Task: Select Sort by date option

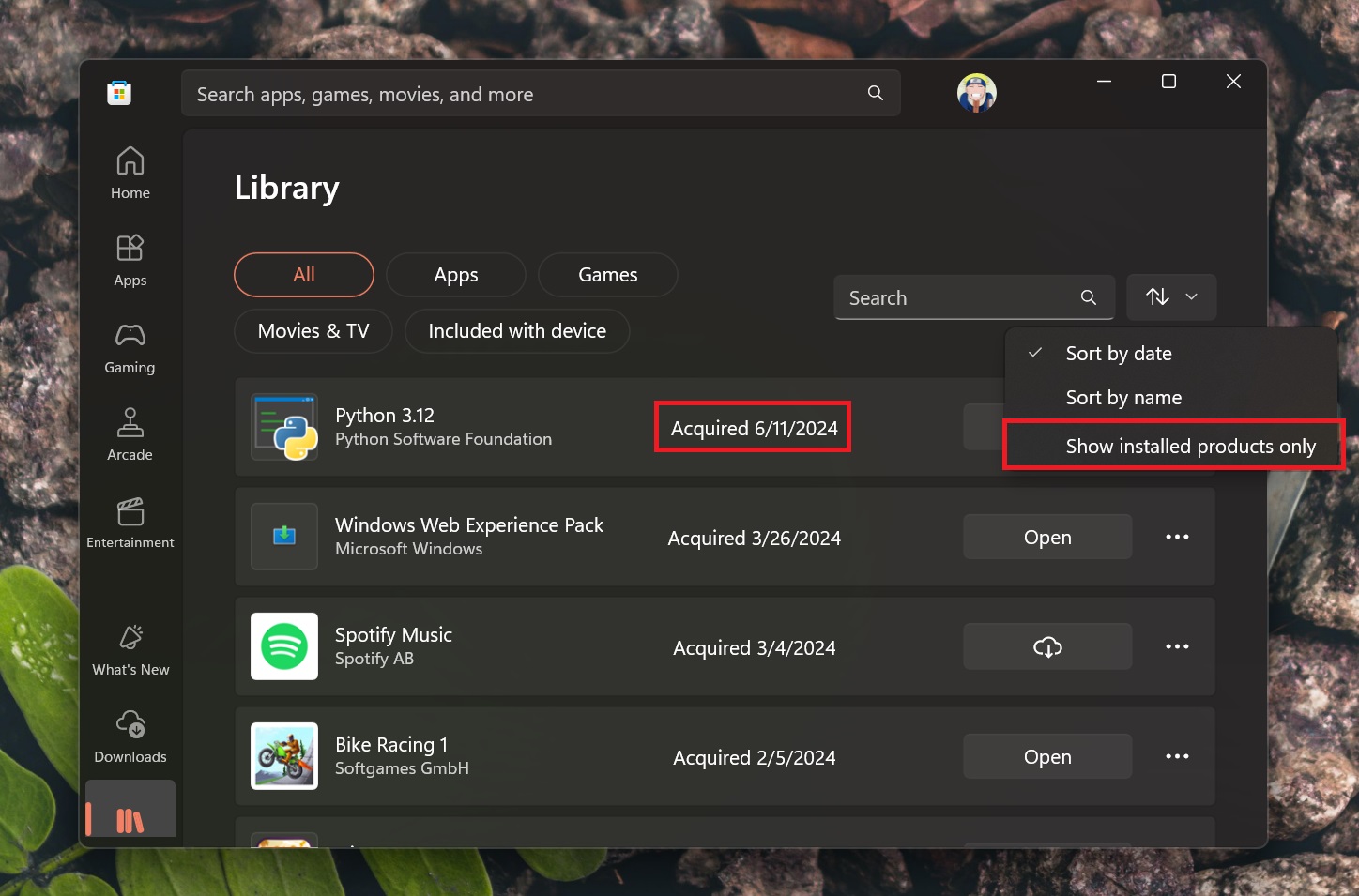Action: point(1119,353)
